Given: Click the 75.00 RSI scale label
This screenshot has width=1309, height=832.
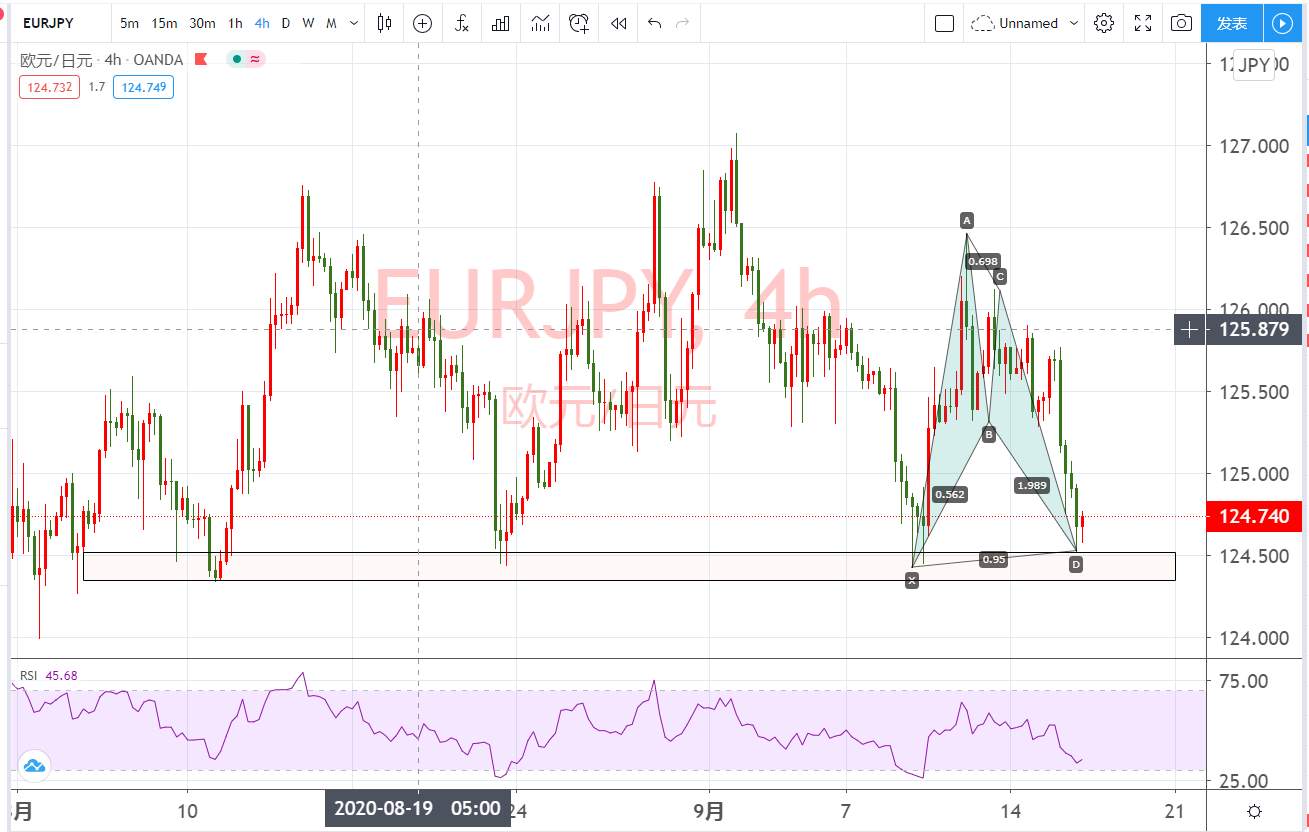Looking at the screenshot, I should [x=1245, y=681].
